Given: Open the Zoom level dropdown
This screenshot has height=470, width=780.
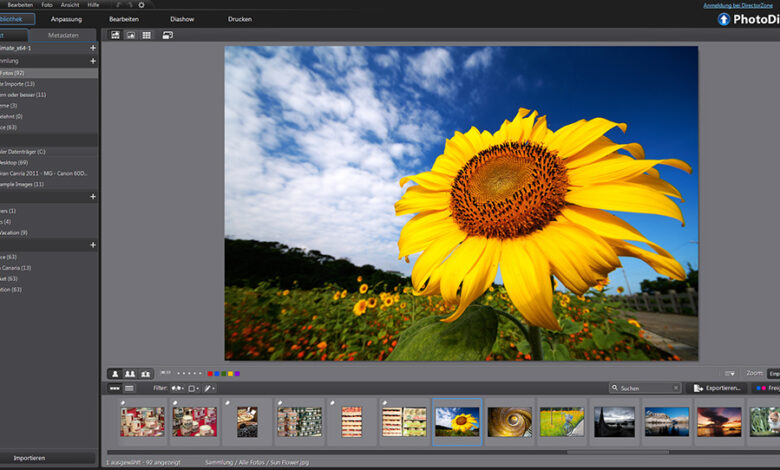Looking at the screenshot, I should coord(773,373).
